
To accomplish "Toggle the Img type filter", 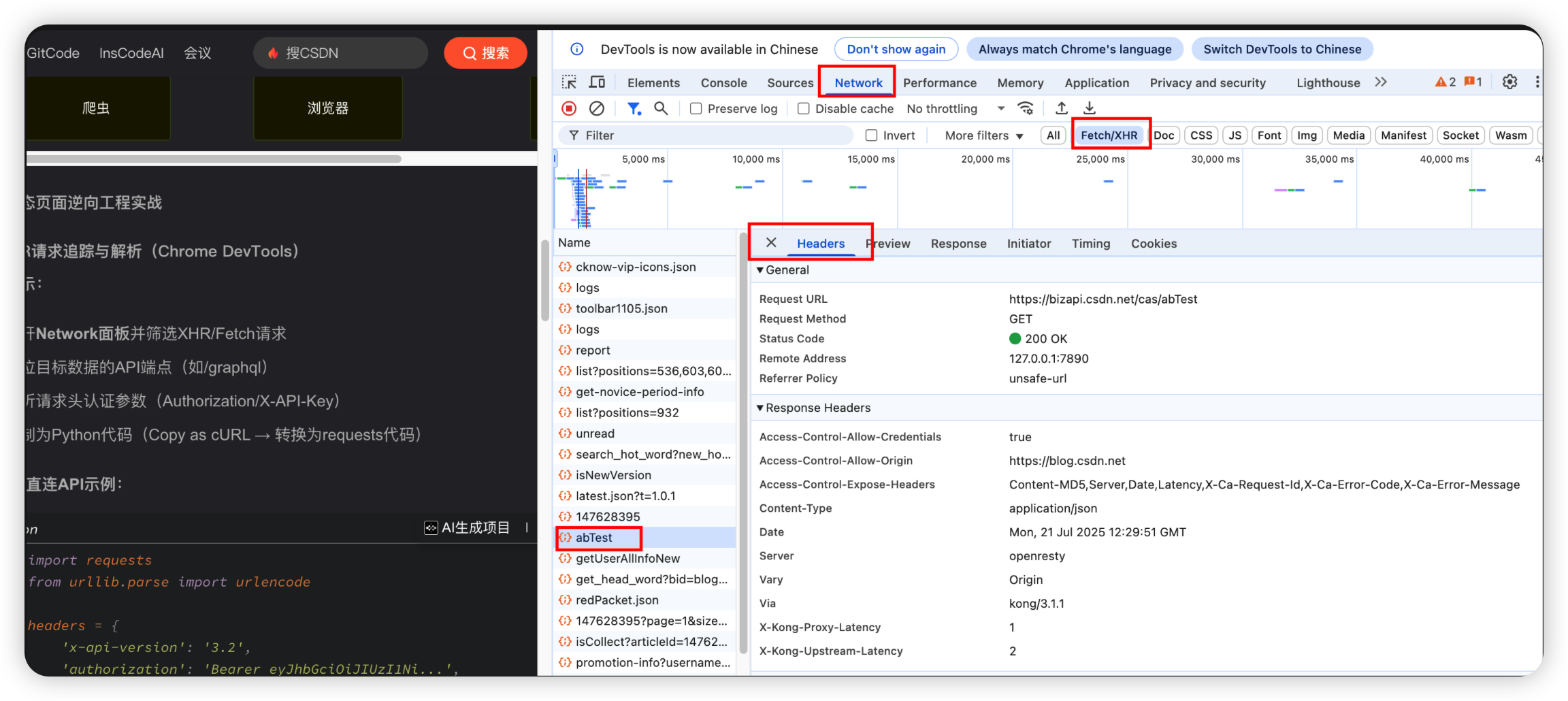I will click(x=1307, y=135).
